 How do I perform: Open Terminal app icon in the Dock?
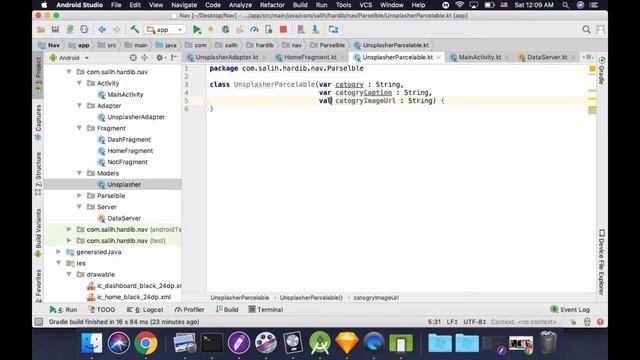[212, 342]
